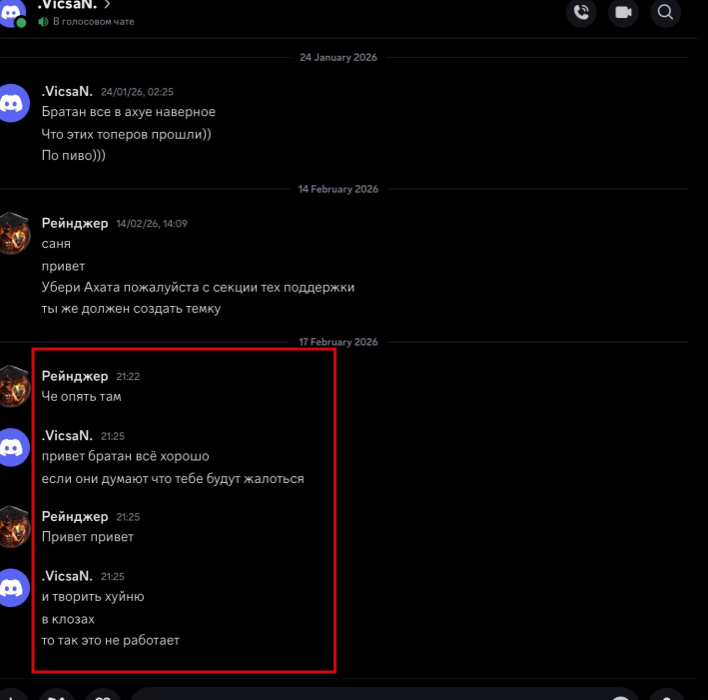Screen dimensions: 708x700
Task: Select message 'и творить' line
Action: click(x=93, y=597)
